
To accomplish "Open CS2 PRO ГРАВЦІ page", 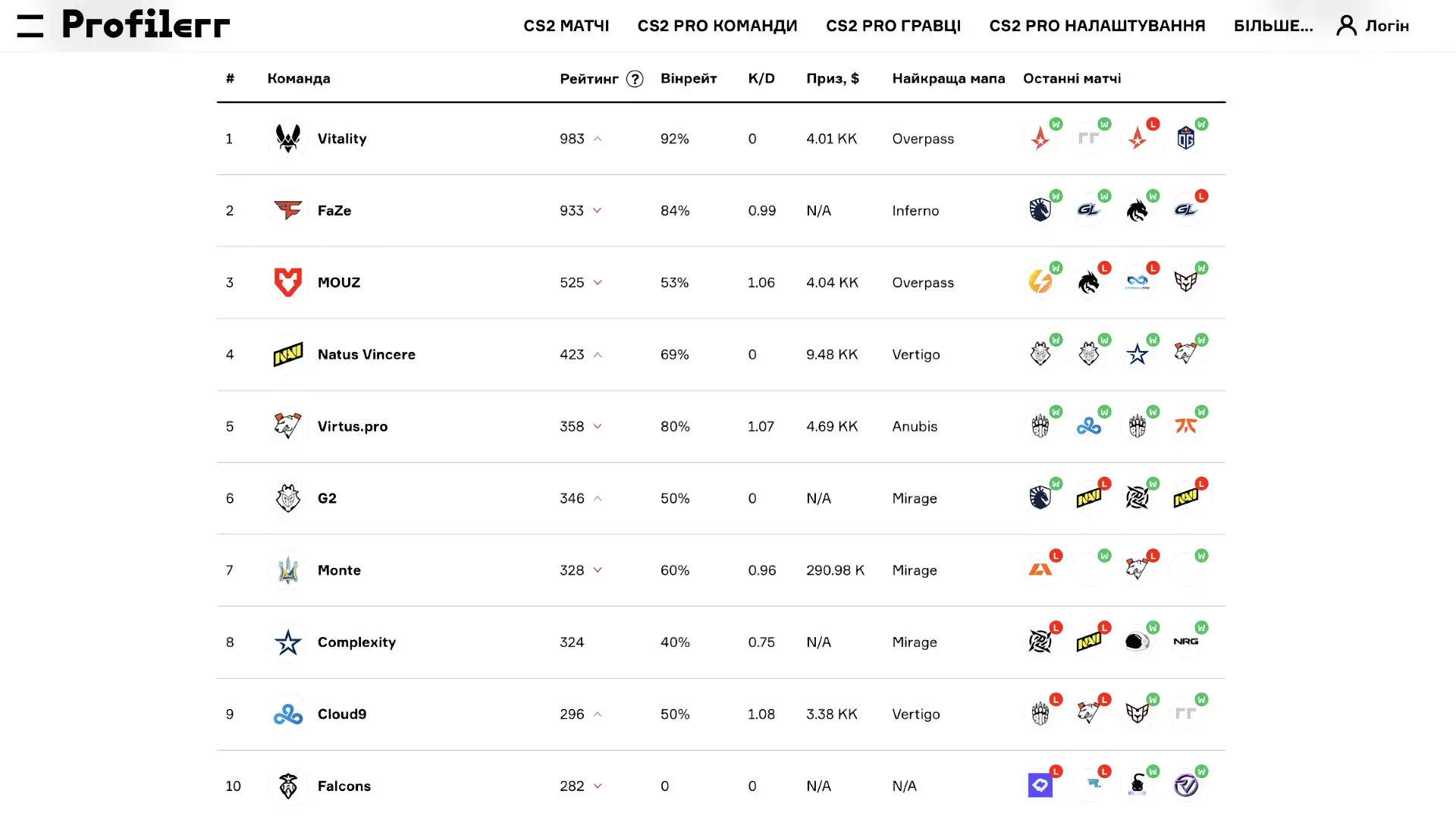I will point(893,26).
